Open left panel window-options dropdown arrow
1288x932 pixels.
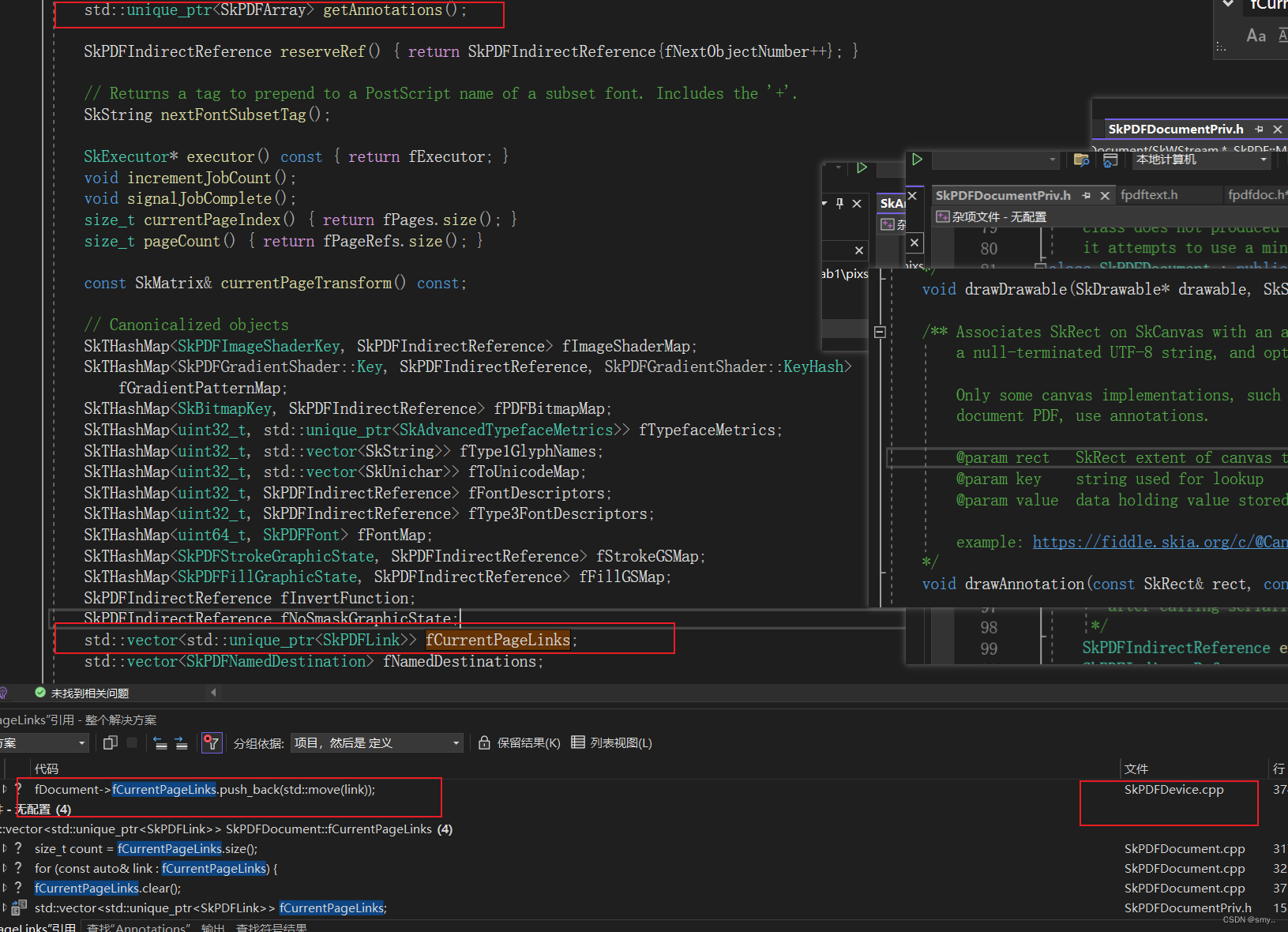pyautogui.click(x=825, y=203)
